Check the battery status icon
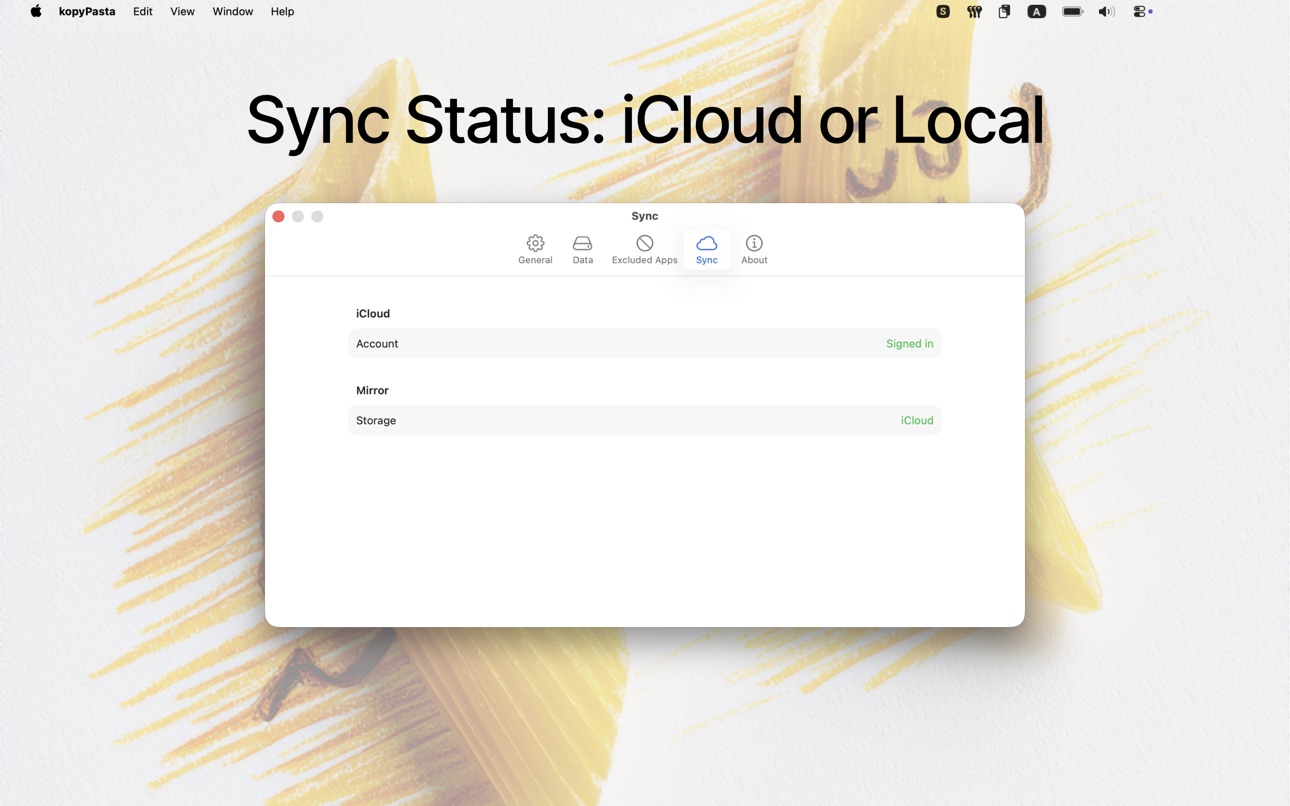This screenshot has height=806, width=1290. pyautogui.click(x=1072, y=12)
